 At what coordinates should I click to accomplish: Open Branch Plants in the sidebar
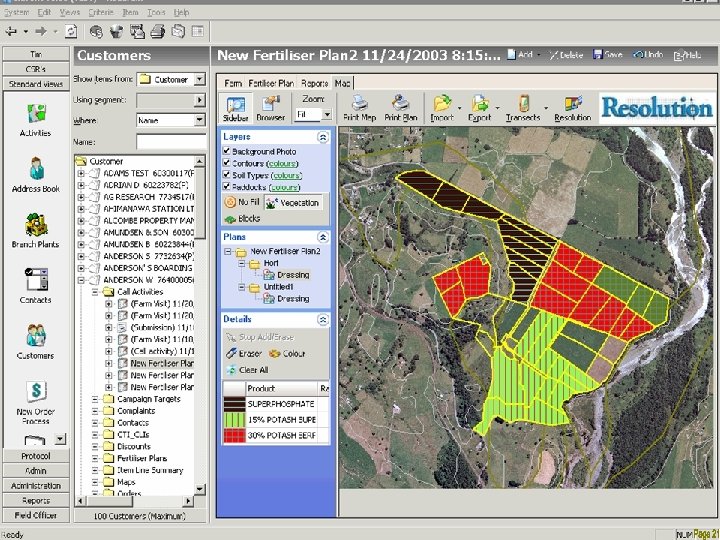point(36,225)
